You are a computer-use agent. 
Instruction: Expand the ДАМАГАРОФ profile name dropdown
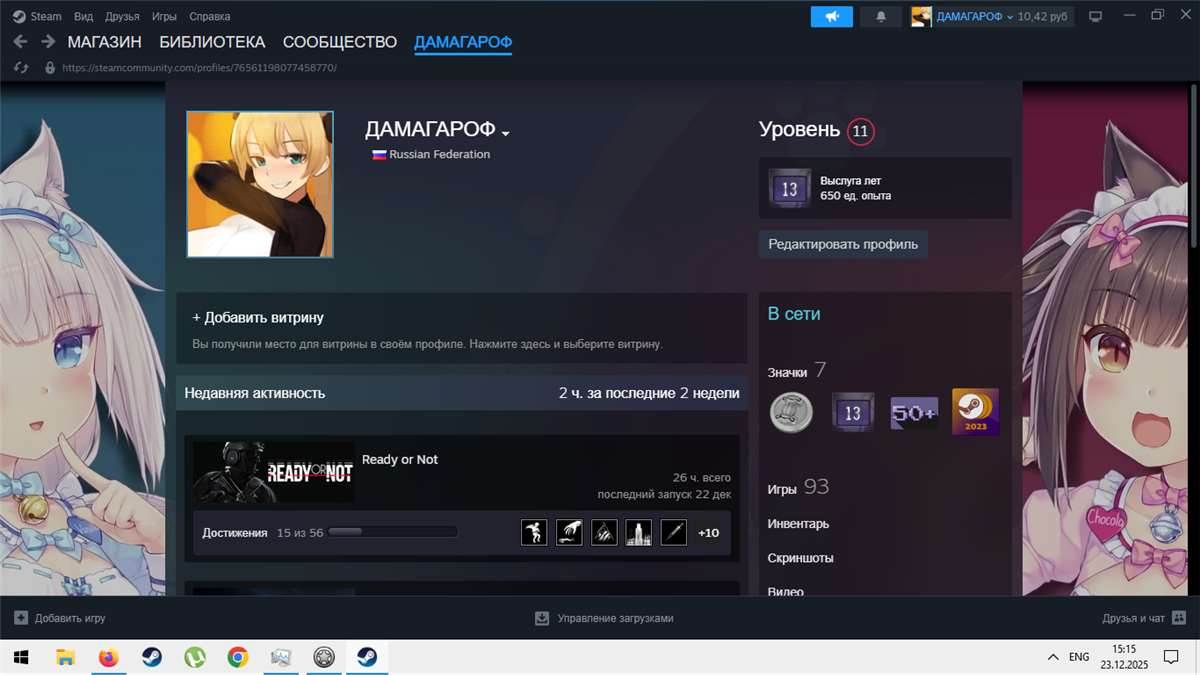pyautogui.click(x=506, y=133)
